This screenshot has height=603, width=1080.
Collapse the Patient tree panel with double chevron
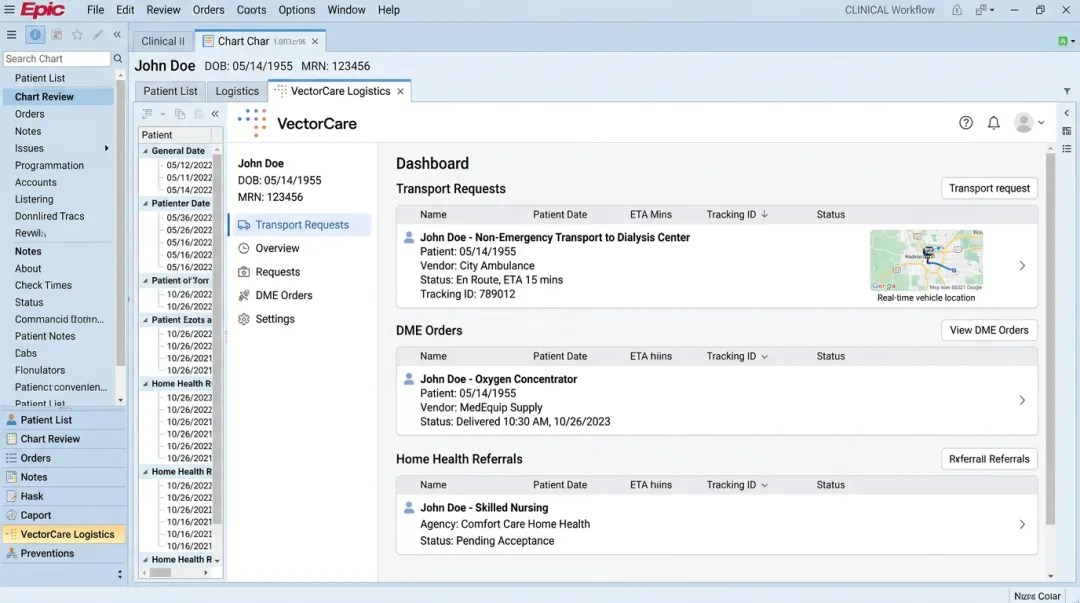(215, 114)
